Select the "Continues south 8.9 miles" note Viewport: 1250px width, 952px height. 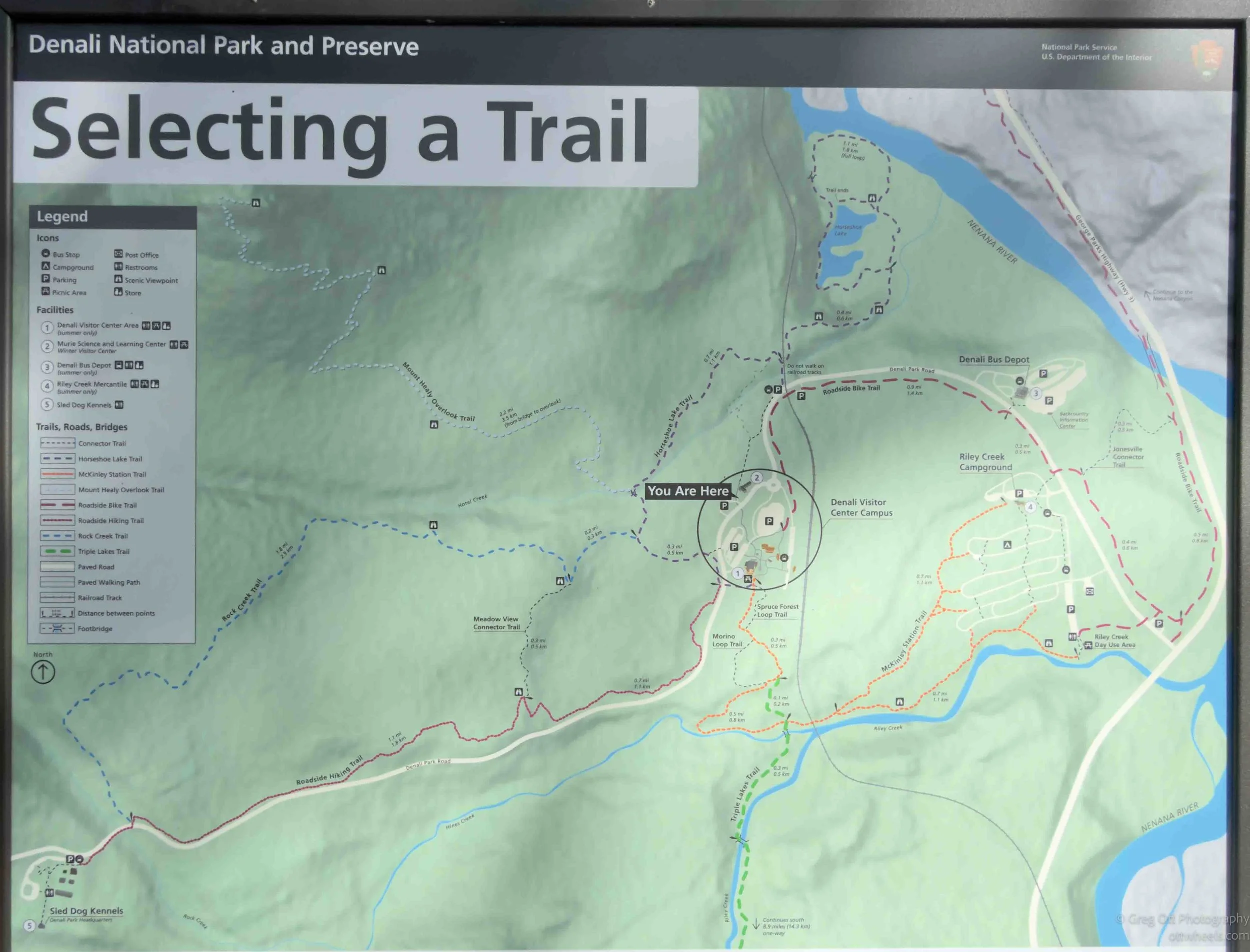786,927
